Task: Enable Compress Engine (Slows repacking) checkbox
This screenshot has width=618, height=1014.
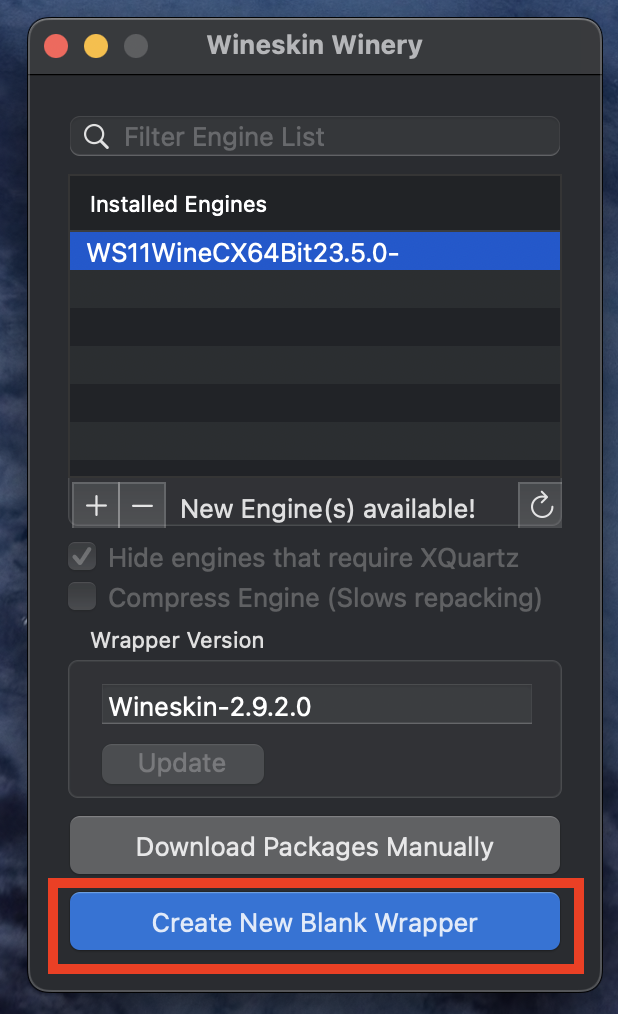Action: 83,597
